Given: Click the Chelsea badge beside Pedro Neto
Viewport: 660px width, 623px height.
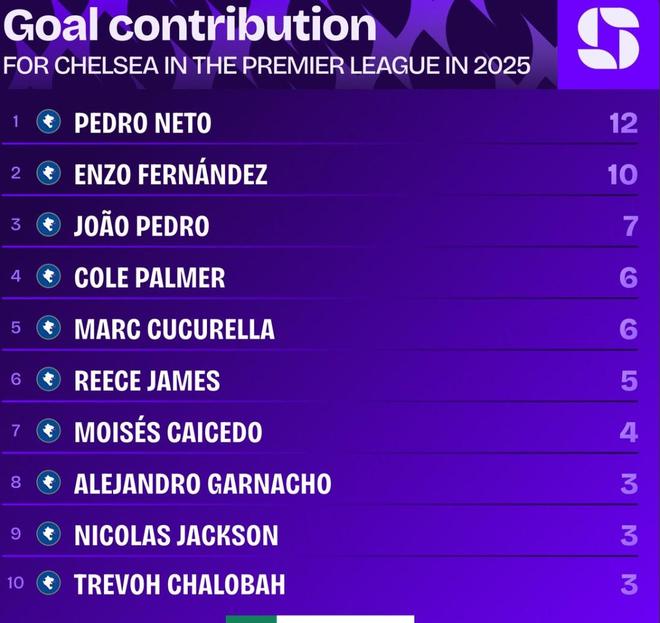Looking at the screenshot, I should pyautogui.click(x=48, y=123).
